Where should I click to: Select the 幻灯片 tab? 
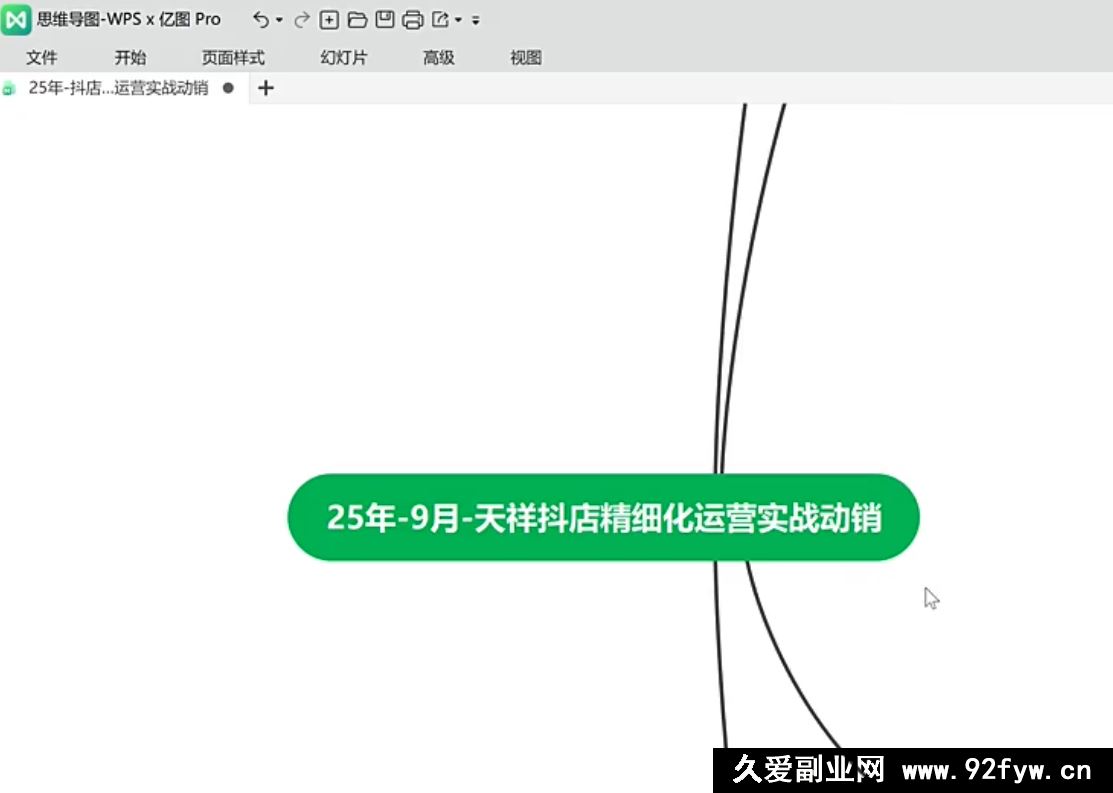click(x=343, y=58)
